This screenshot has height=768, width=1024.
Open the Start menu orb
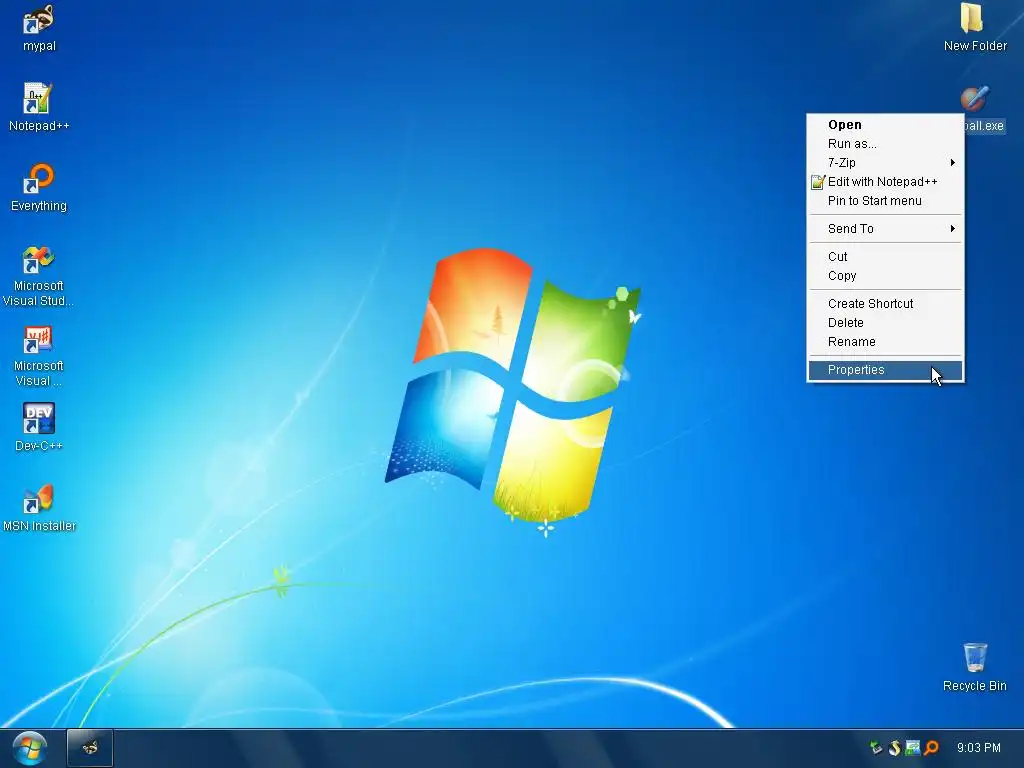coord(29,748)
